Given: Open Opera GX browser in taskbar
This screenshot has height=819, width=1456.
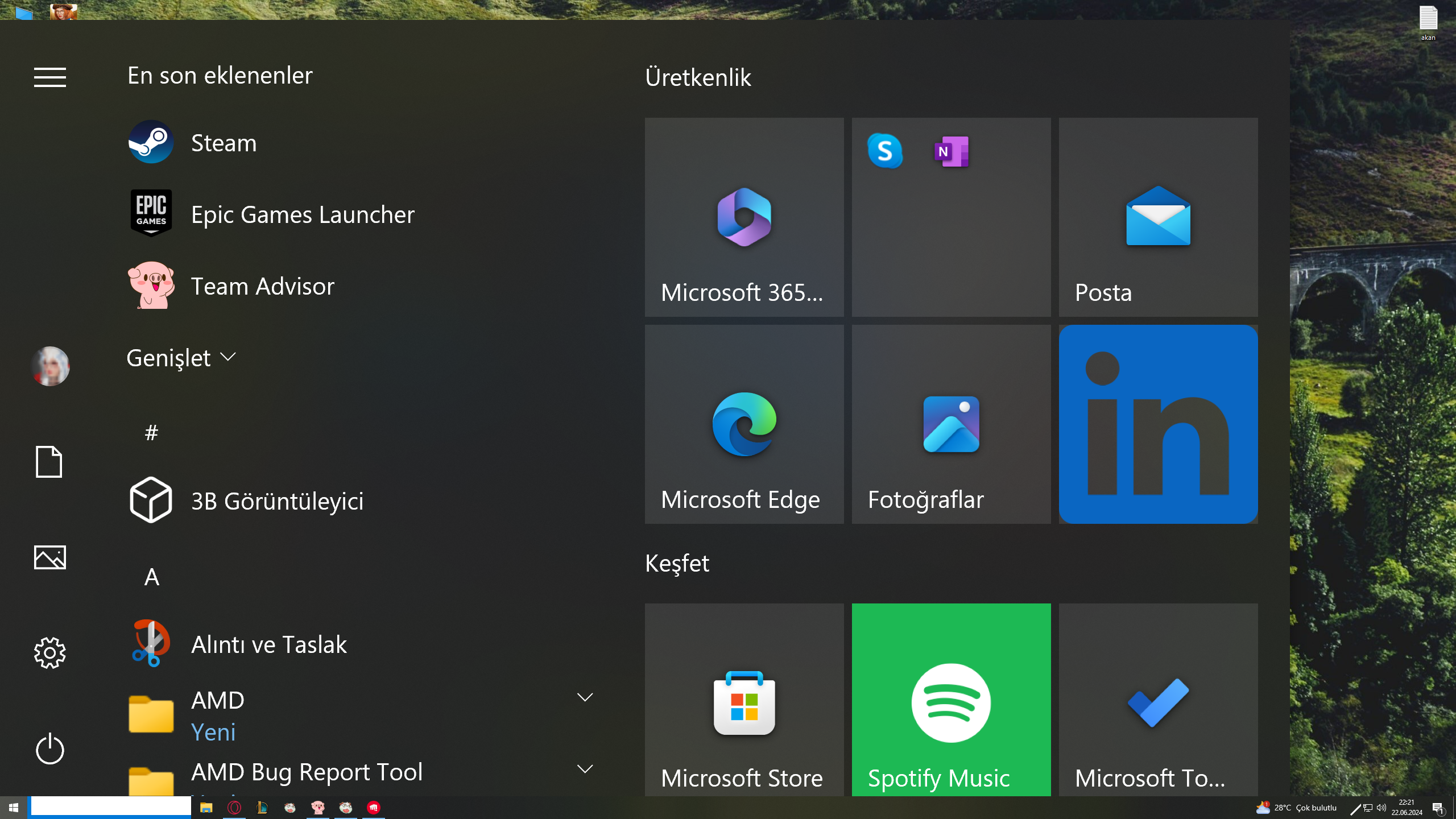Looking at the screenshot, I should (x=234, y=808).
